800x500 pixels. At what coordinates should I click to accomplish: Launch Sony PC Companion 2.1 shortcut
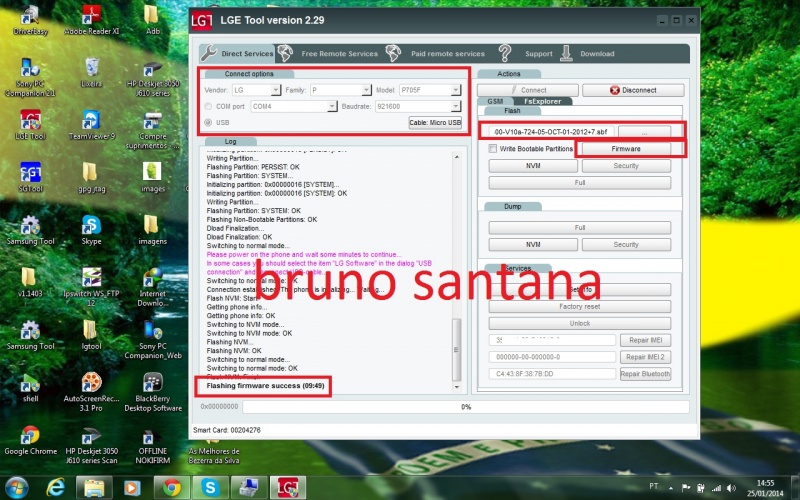click(30, 78)
